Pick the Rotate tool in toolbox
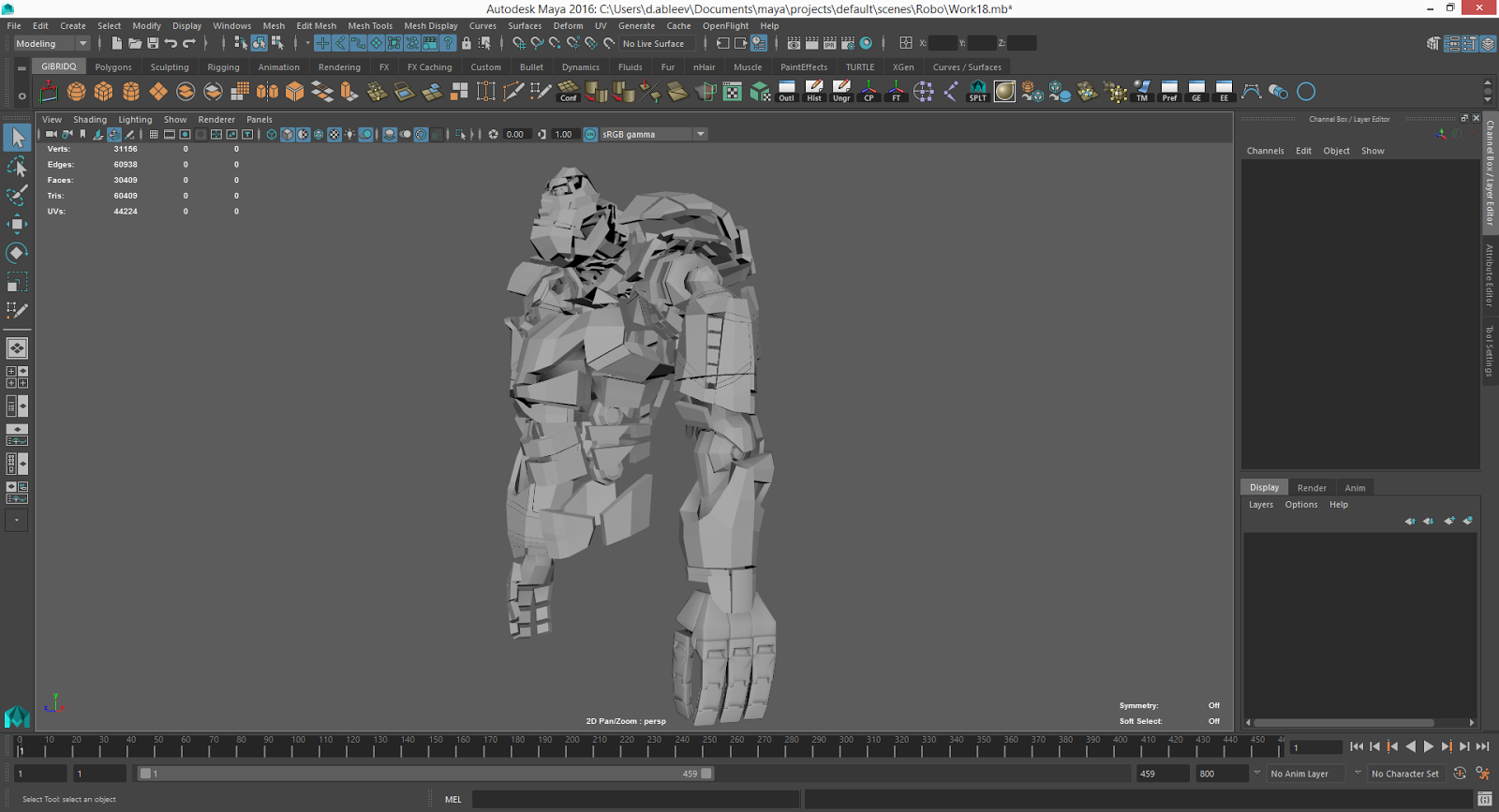Viewport: 1499px width, 812px height. pyautogui.click(x=17, y=253)
